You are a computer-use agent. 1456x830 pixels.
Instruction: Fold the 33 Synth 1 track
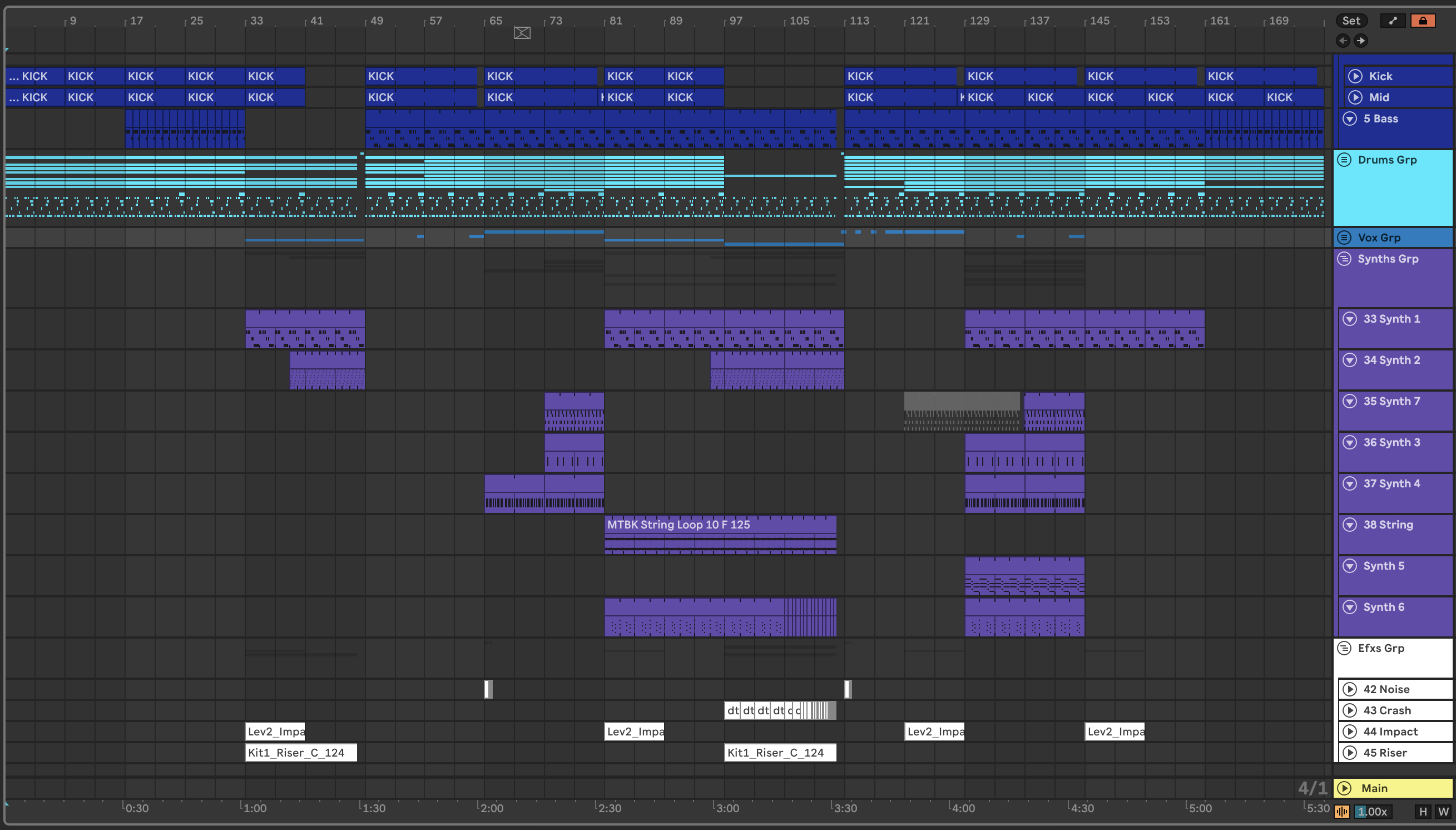tap(1349, 319)
